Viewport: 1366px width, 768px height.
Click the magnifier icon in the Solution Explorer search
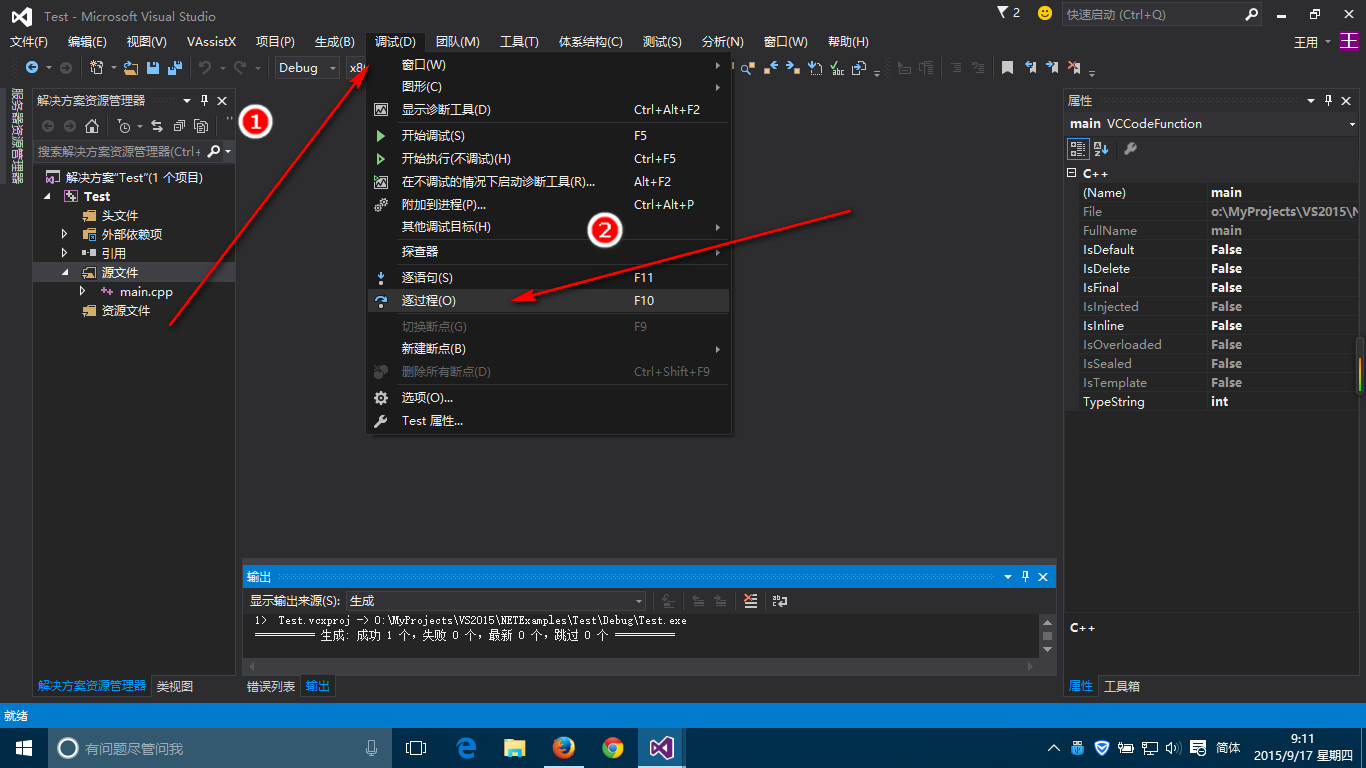213,151
